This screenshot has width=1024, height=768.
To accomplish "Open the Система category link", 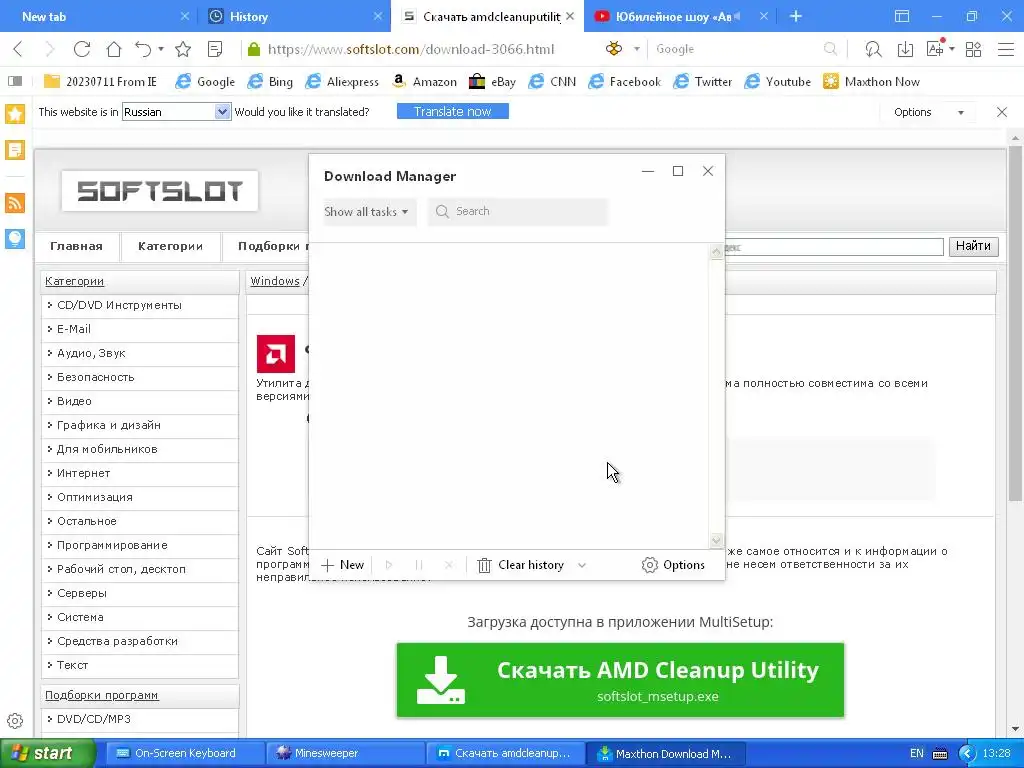I will 80,617.
